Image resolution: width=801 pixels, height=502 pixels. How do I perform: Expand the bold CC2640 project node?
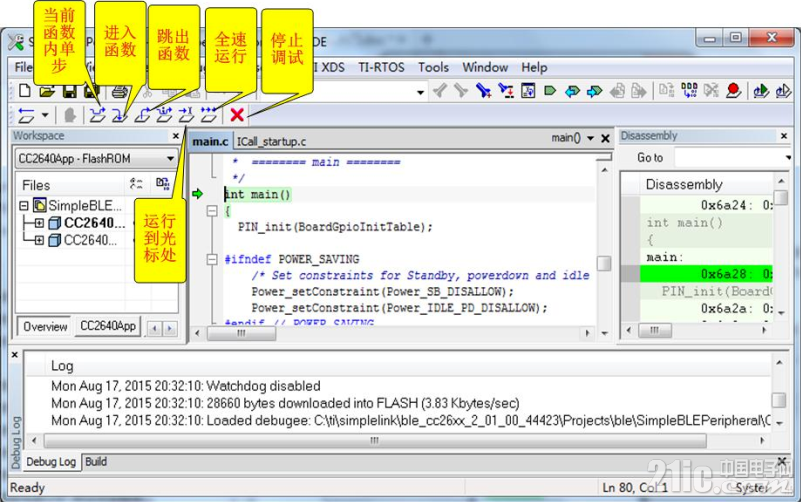[39, 223]
